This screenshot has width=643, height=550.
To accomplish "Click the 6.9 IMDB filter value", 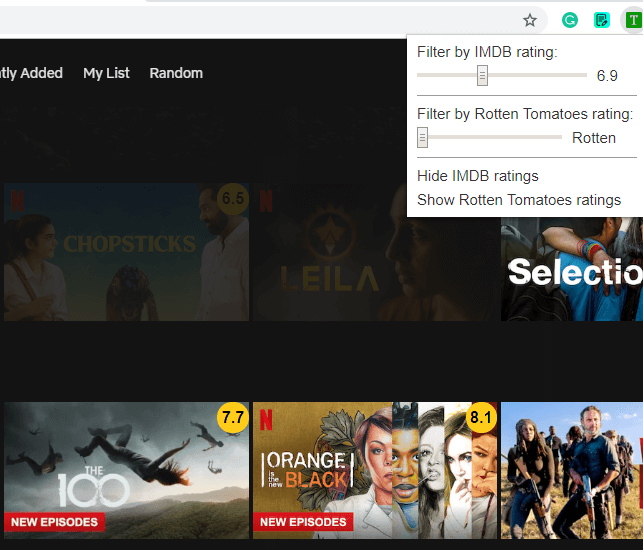I will (607, 76).
